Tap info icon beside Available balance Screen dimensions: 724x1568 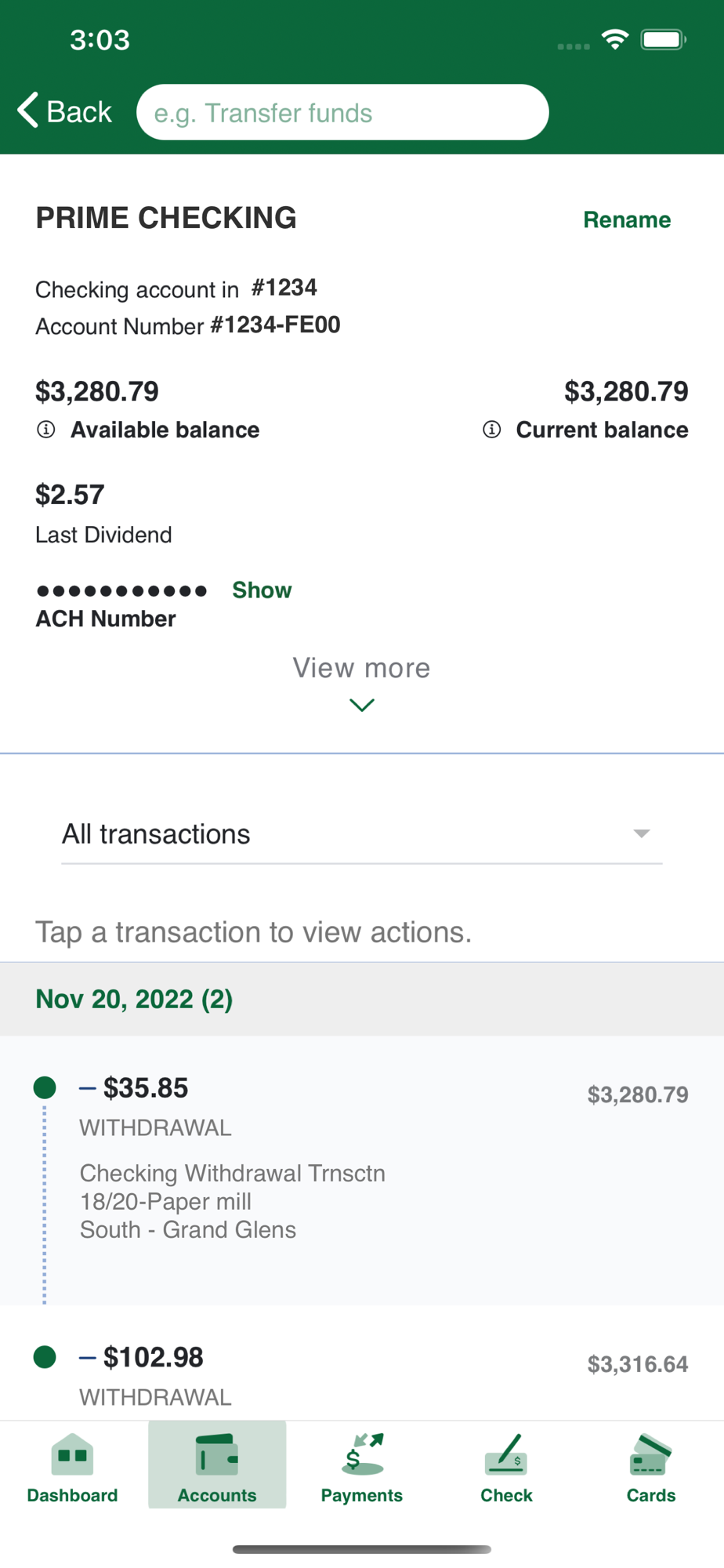[x=46, y=430]
